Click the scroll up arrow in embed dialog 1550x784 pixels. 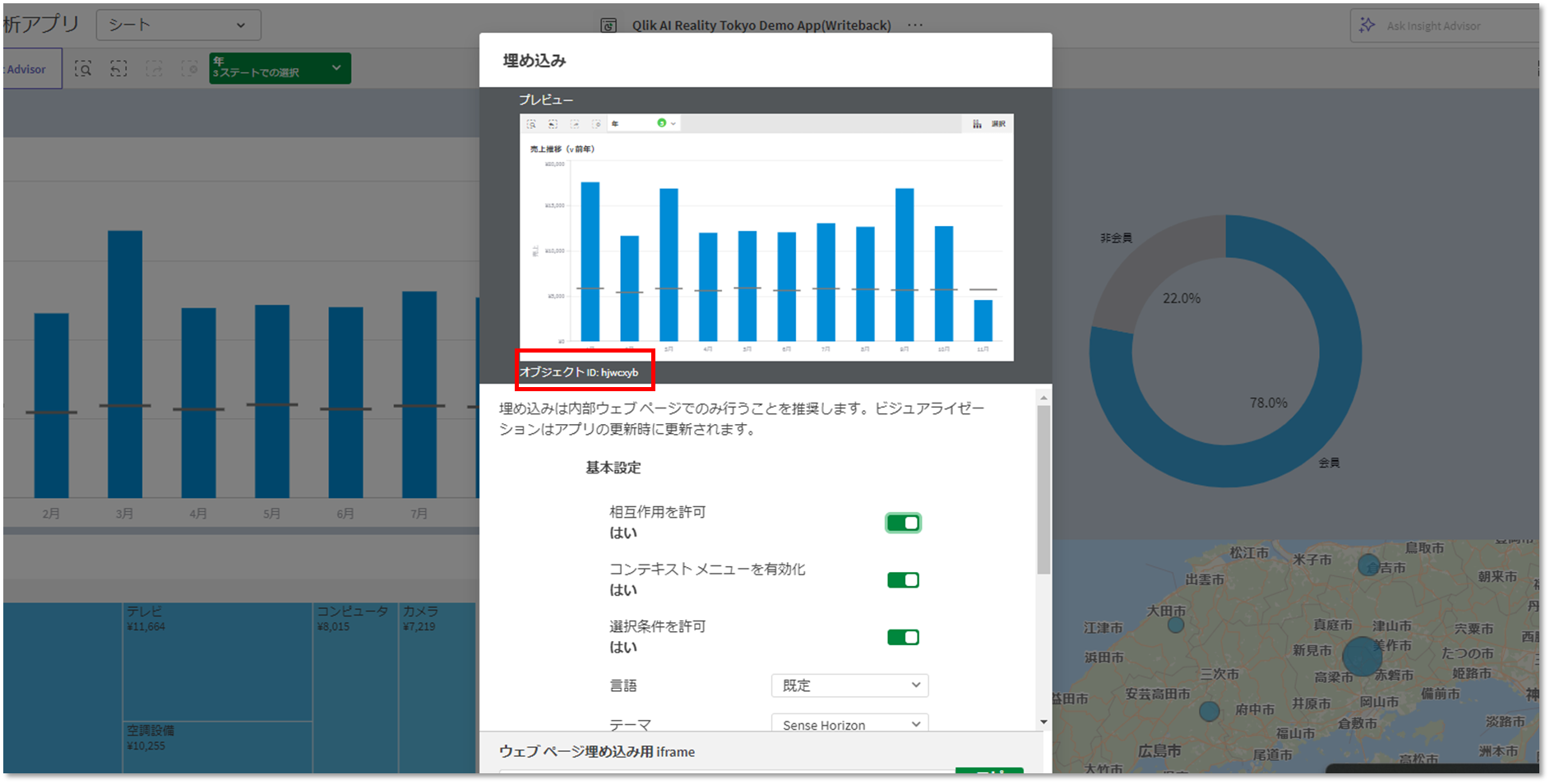coord(1043,398)
